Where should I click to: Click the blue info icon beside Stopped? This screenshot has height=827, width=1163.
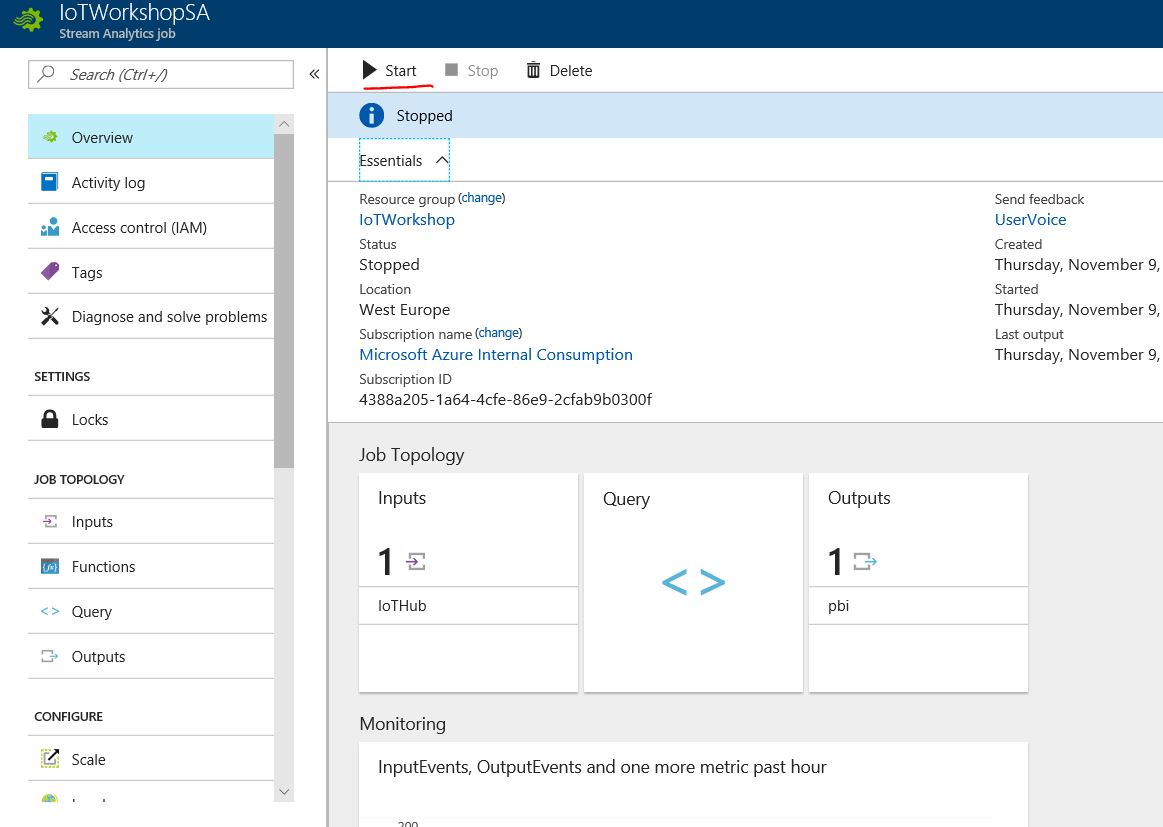click(372, 115)
